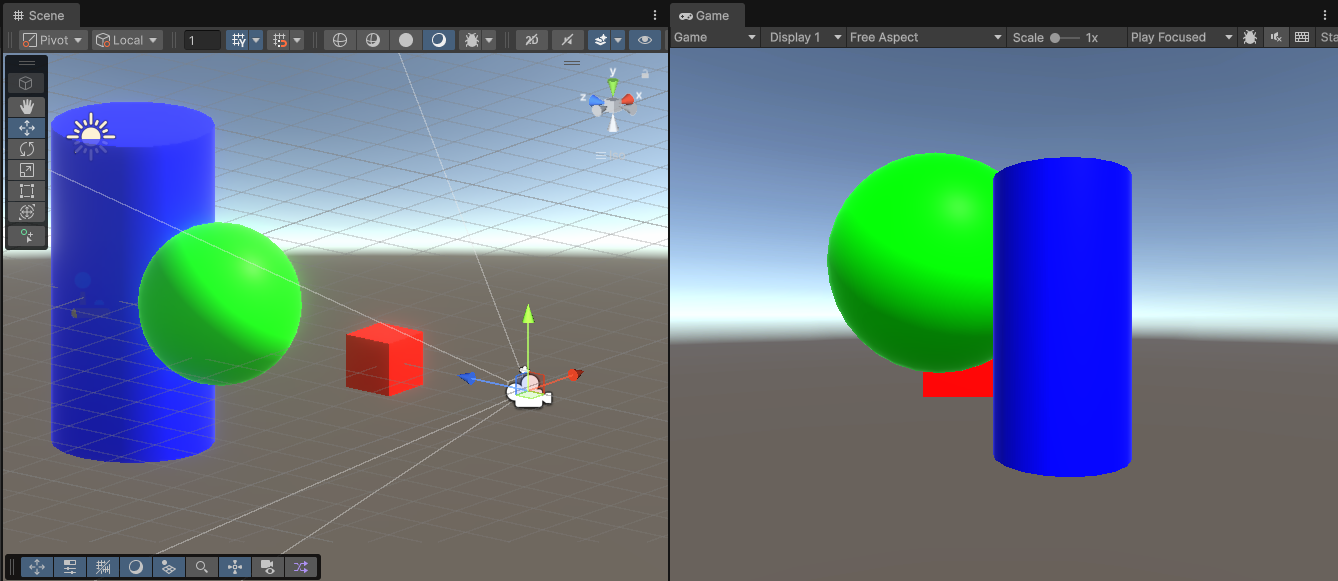Open Game panel three-dot options menu
This screenshot has width=1338, height=581.
[x=1324, y=15]
